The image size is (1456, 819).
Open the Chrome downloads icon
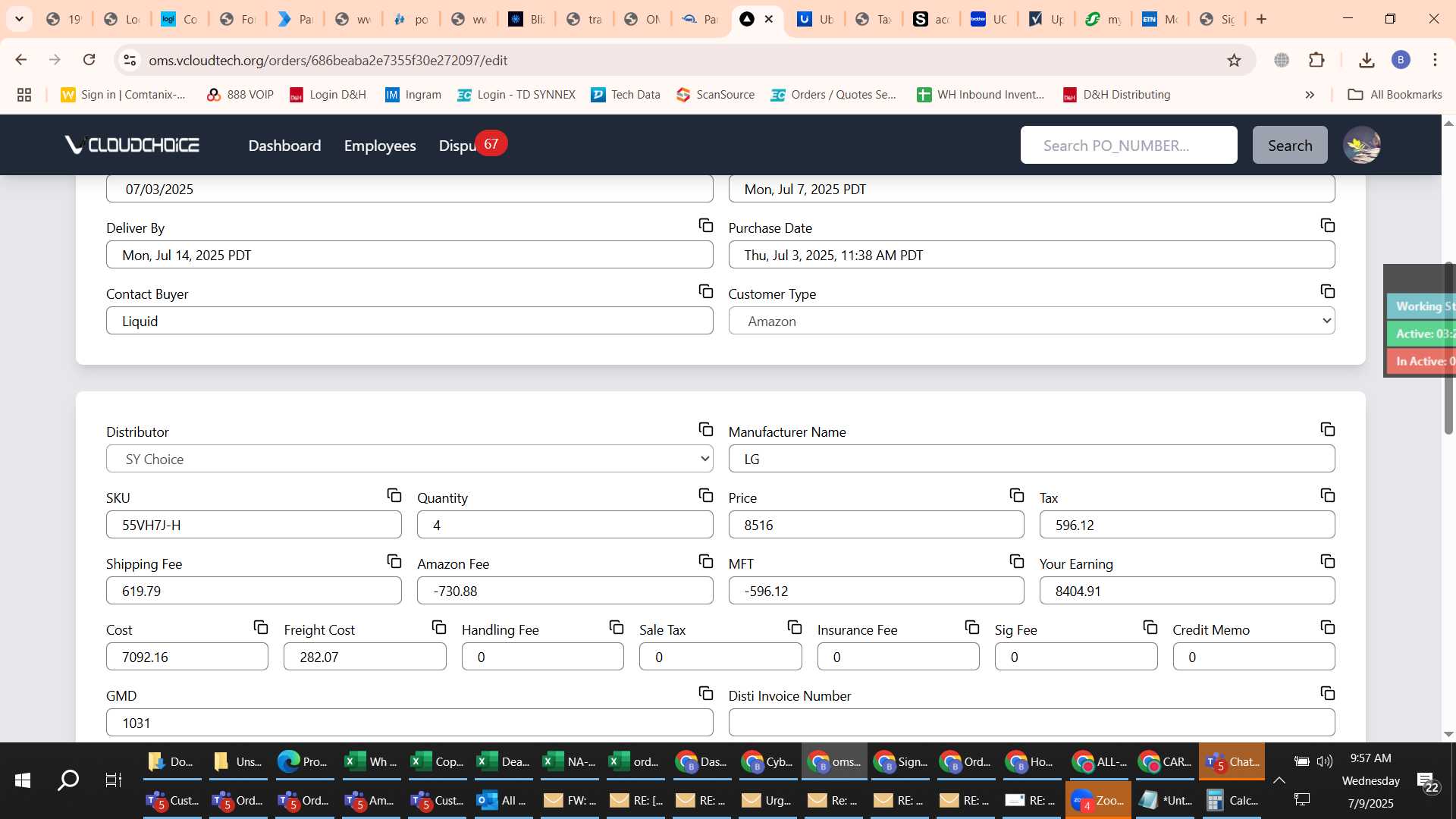(1367, 60)
